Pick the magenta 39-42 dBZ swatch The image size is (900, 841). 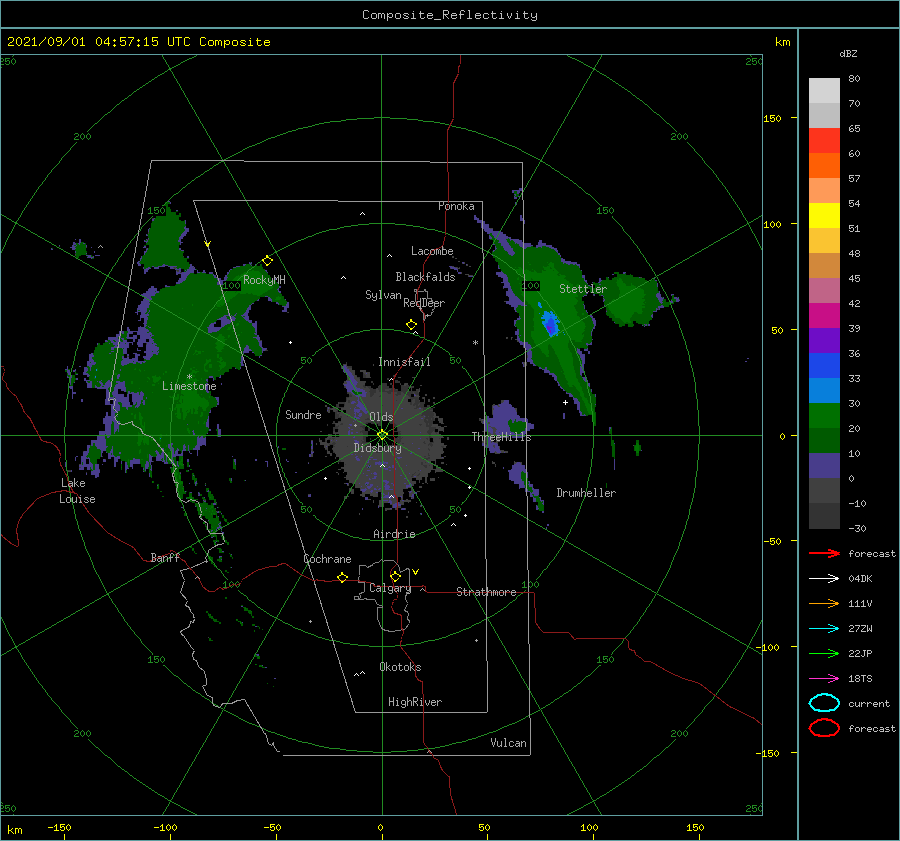click(824, 316)
